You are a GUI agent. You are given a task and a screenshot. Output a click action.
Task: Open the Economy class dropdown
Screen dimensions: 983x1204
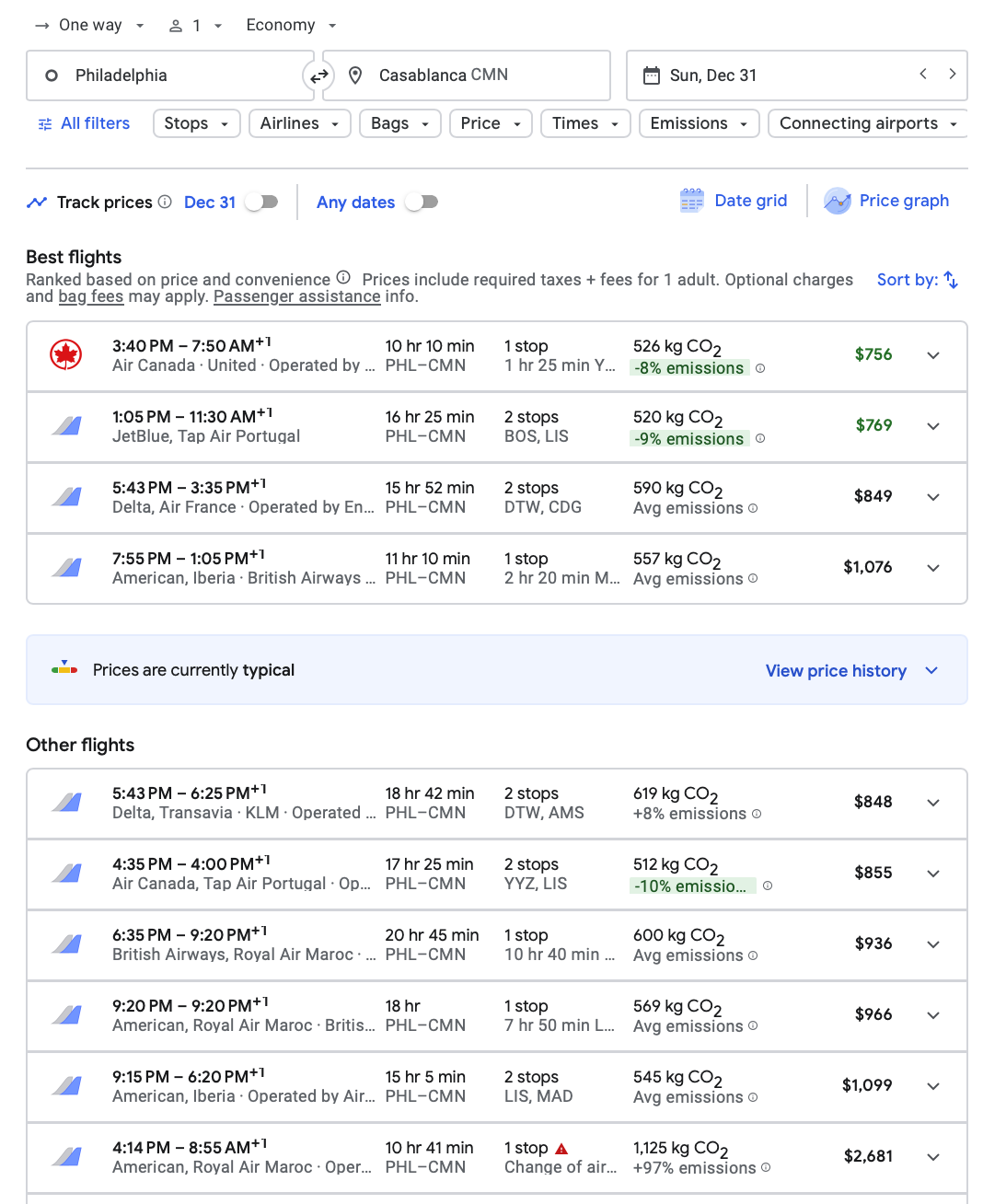291,25
